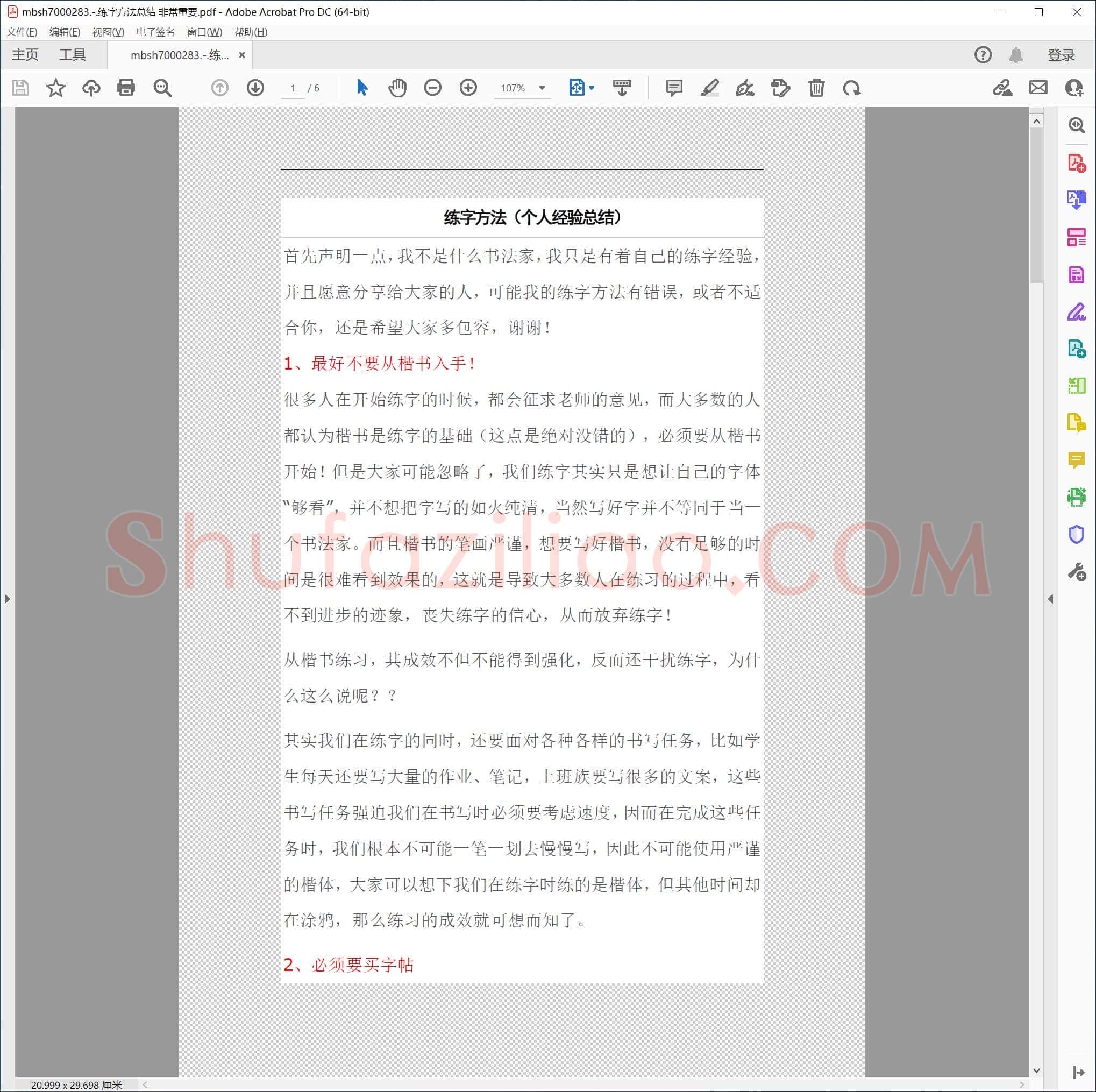Open the Create PDF tool in right pane
Image resolution: width=1096 pixels, height=1092 pixels.
point(1076,164)
